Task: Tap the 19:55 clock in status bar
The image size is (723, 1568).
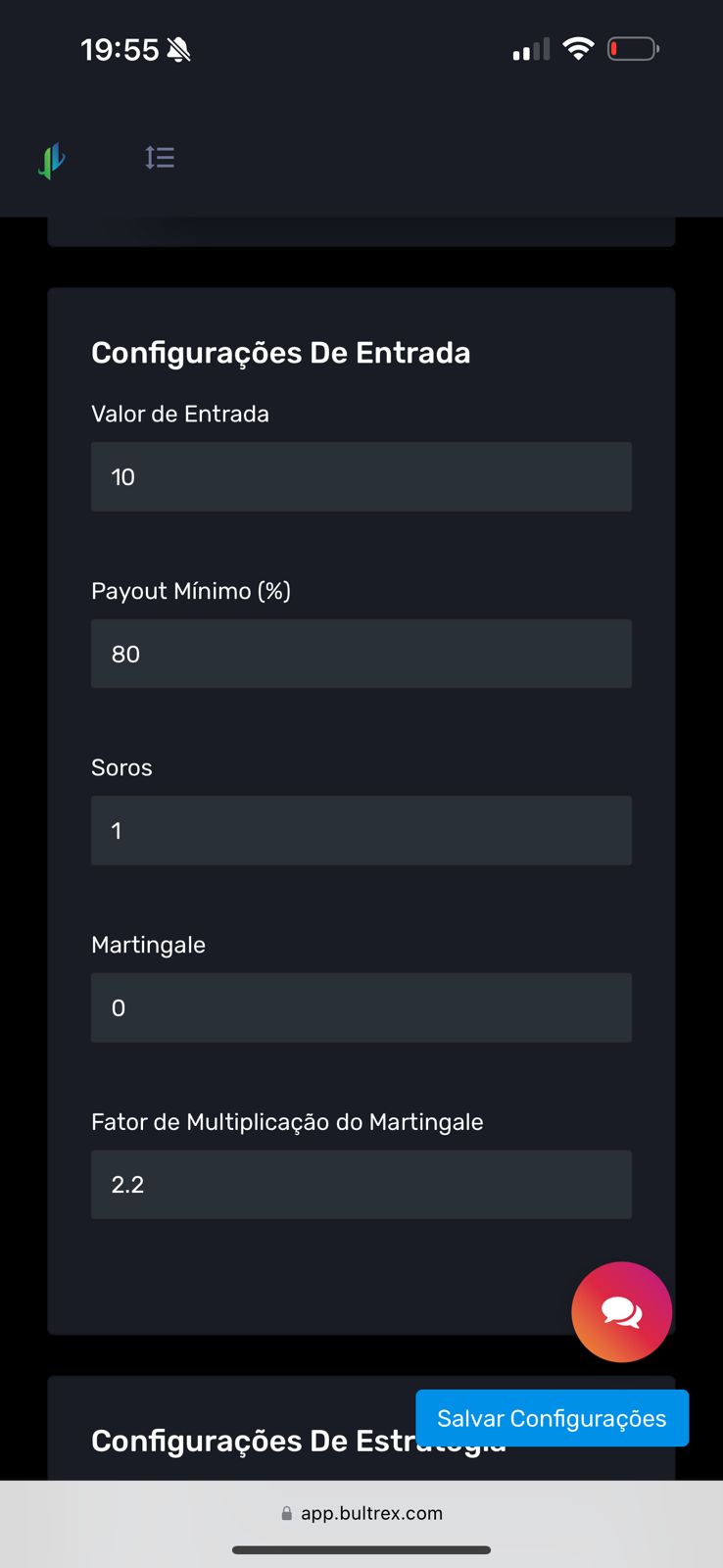Action: (x=120, y=50)
